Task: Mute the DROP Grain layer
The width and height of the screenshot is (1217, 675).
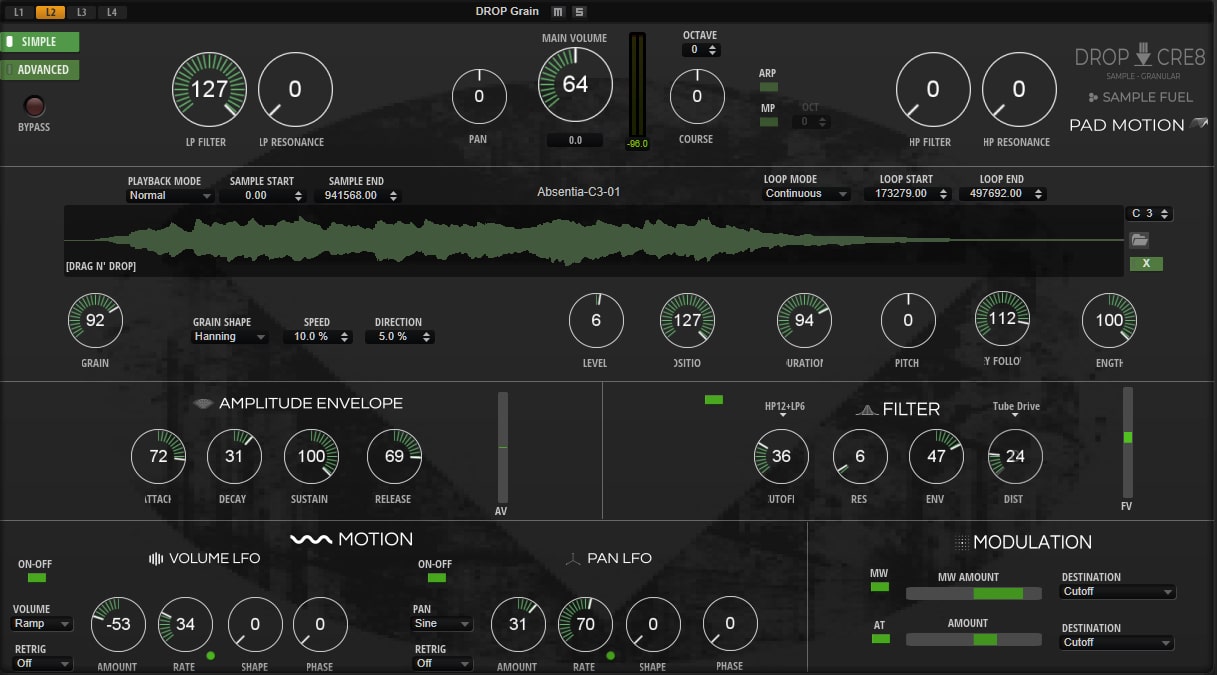Action: point(557,11)
